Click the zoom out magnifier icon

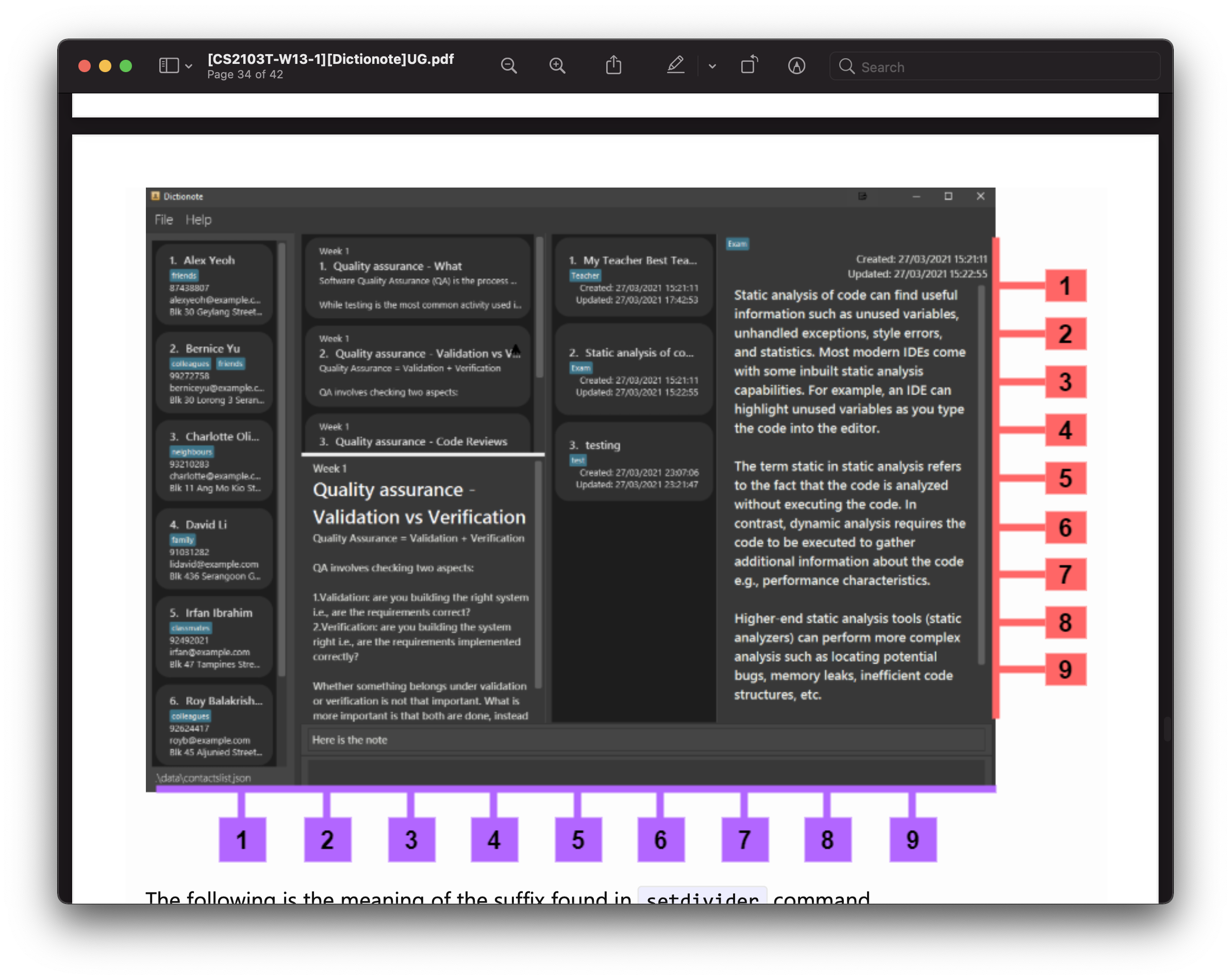click(508, 66)
